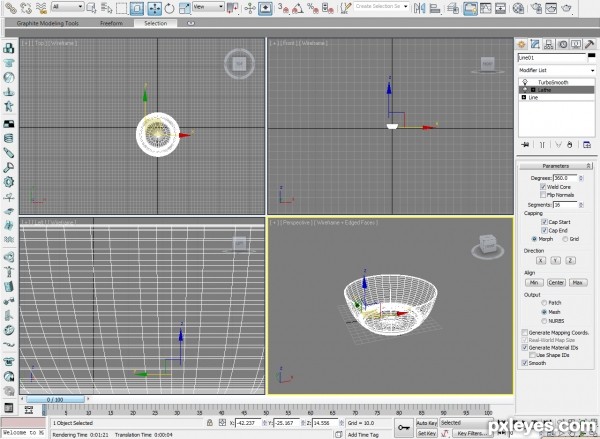
Task: Click Configure Modifier Sets icon
Action: pos(587,145)
